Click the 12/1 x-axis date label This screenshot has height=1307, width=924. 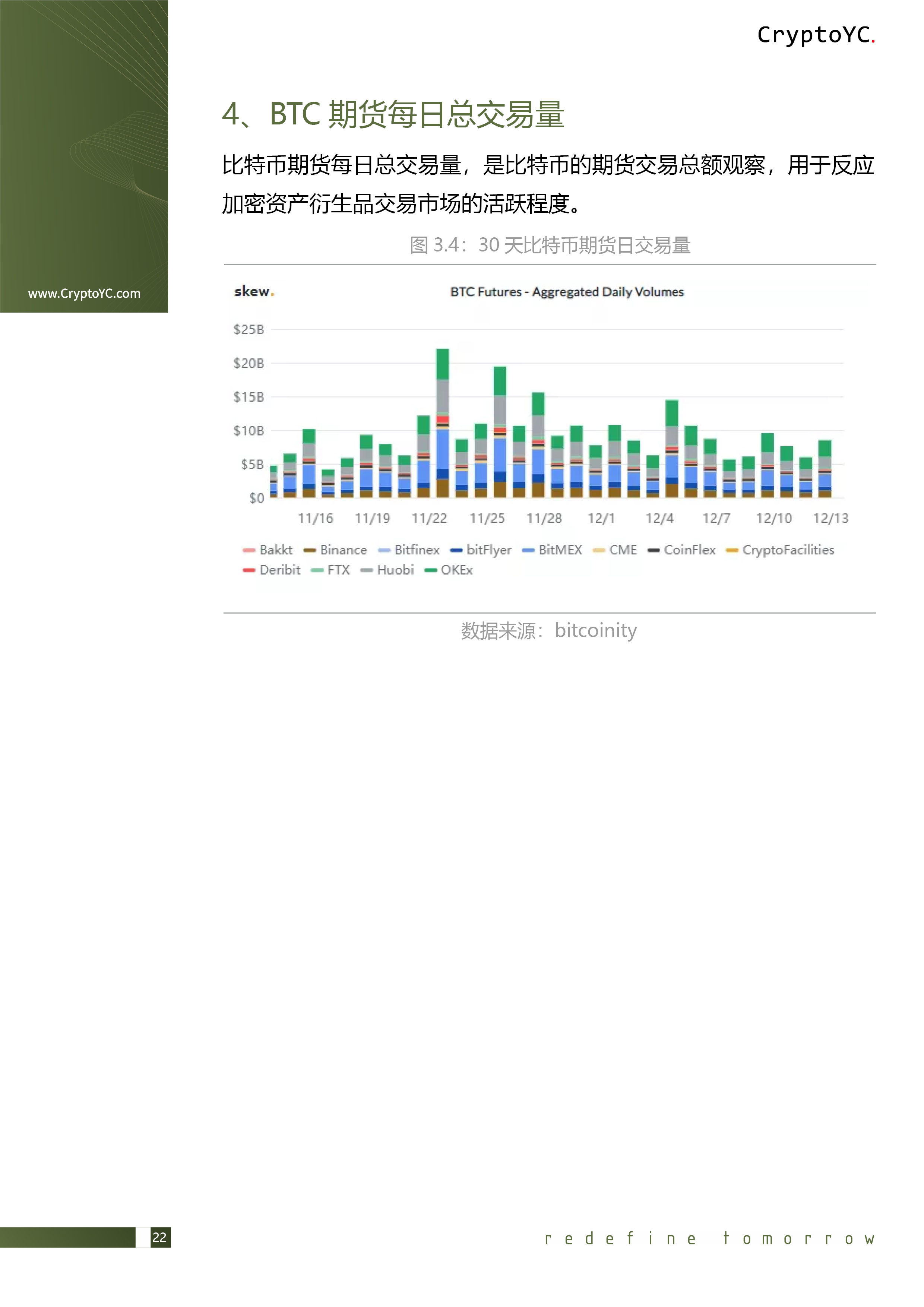(601, 519)
